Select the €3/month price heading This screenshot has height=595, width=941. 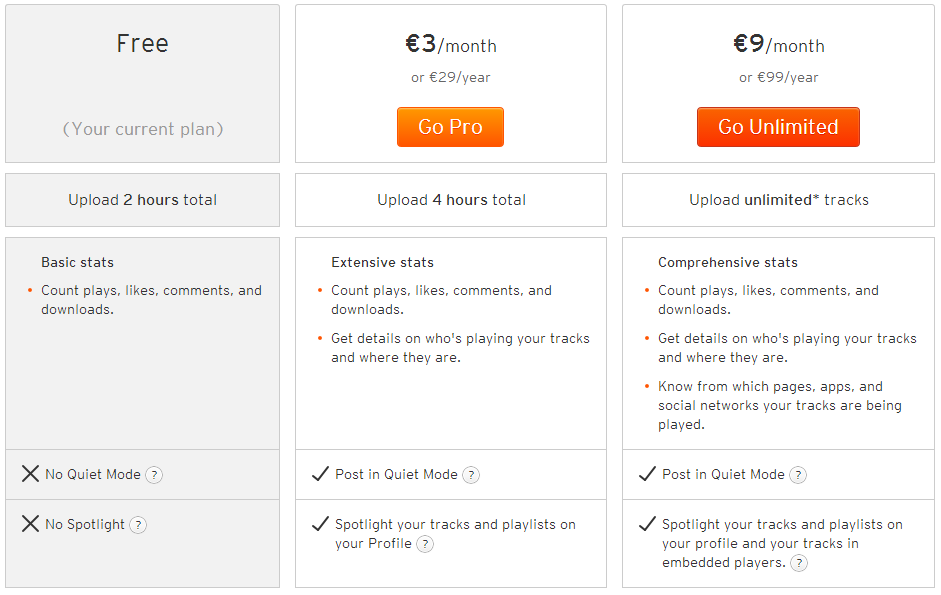click(x=451, y=44)
